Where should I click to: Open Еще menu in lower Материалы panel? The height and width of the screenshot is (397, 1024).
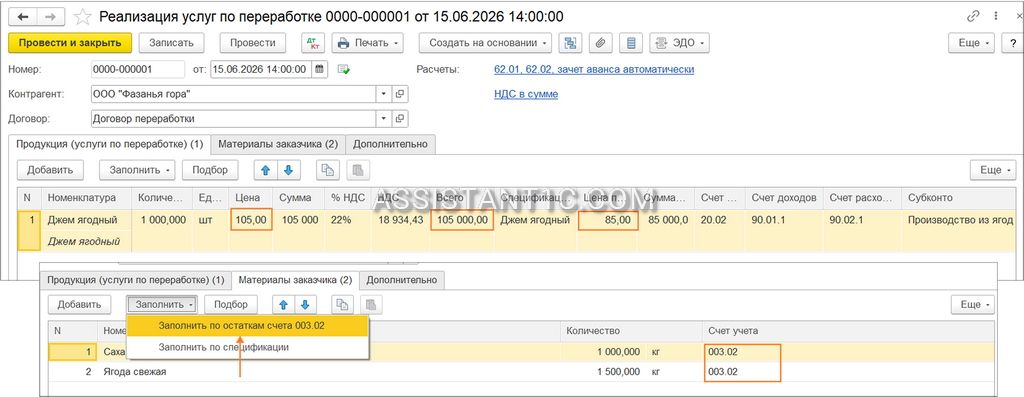point(973,304)
